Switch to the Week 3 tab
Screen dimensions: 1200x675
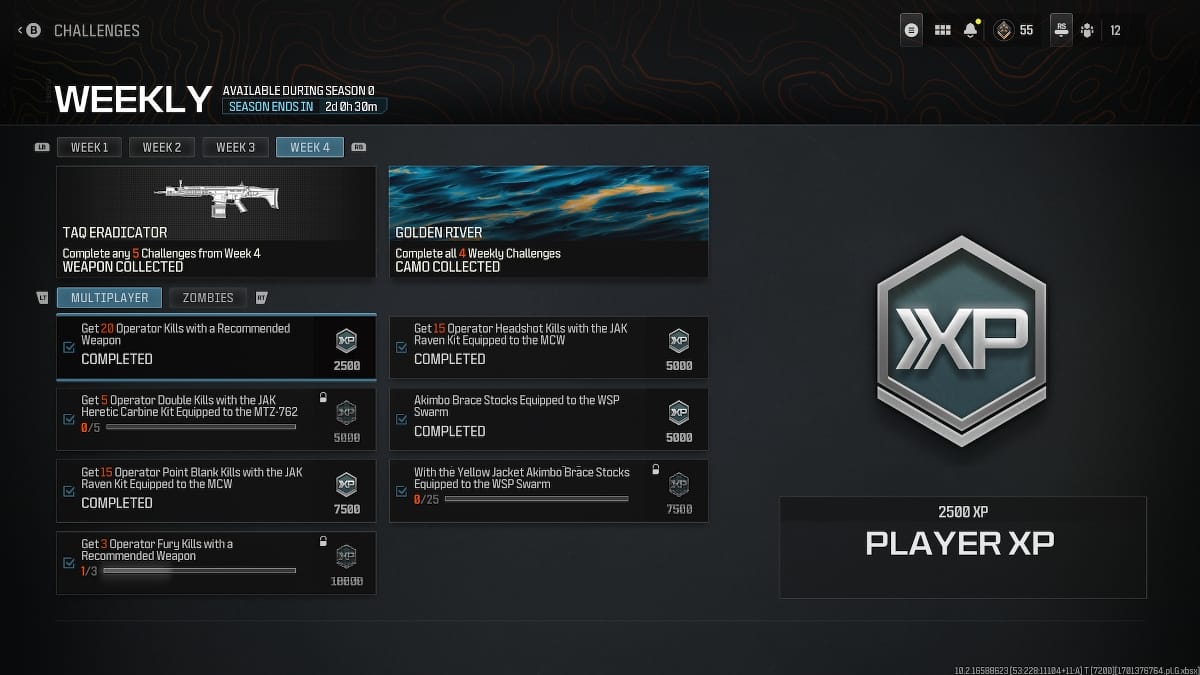click(235, 147)
